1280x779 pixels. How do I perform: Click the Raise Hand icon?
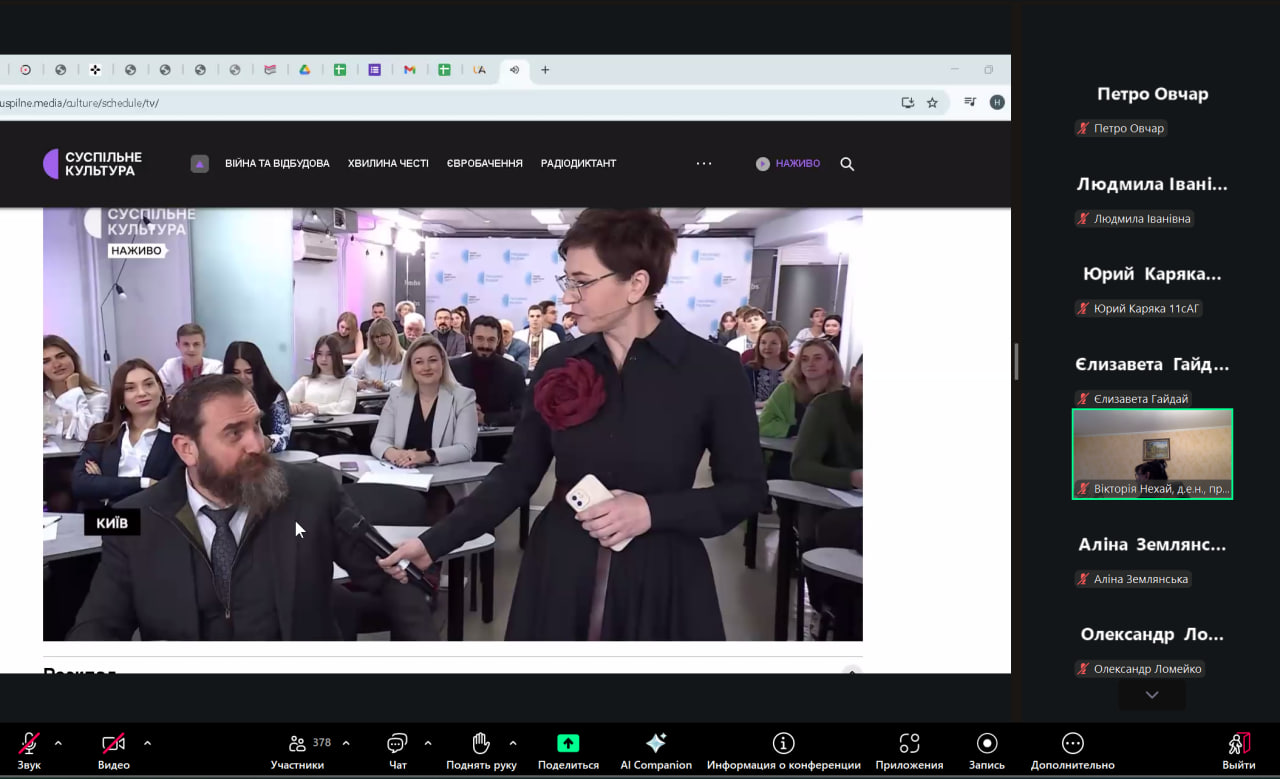click(x=481, y=743)
